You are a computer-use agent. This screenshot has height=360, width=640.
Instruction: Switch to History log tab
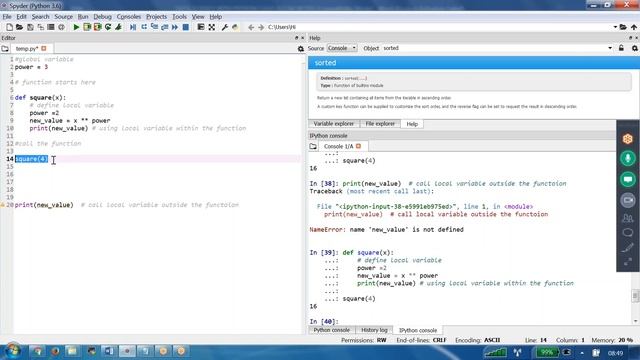point(374,330)
